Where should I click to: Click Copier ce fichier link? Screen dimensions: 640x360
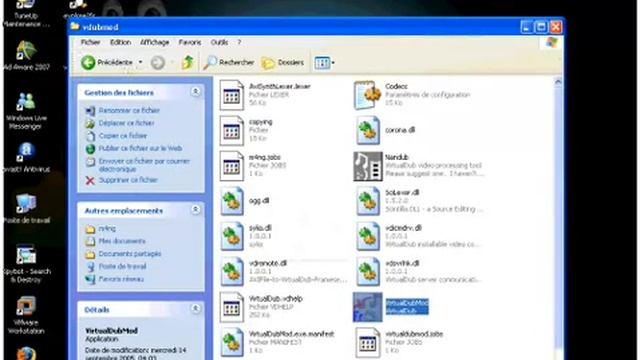click(123, 136)
